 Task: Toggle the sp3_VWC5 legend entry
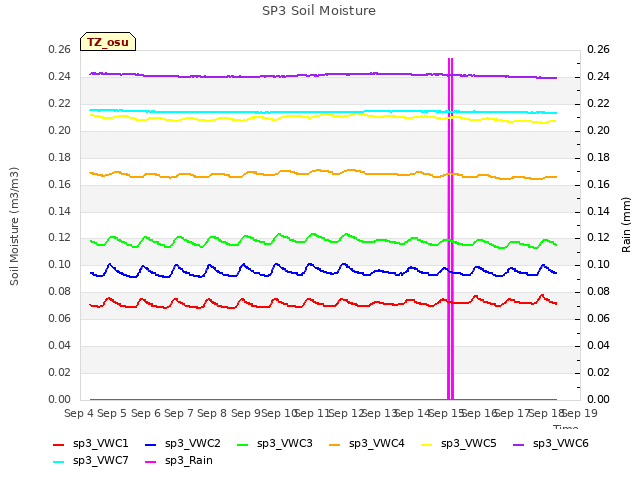tap(459, 444)
